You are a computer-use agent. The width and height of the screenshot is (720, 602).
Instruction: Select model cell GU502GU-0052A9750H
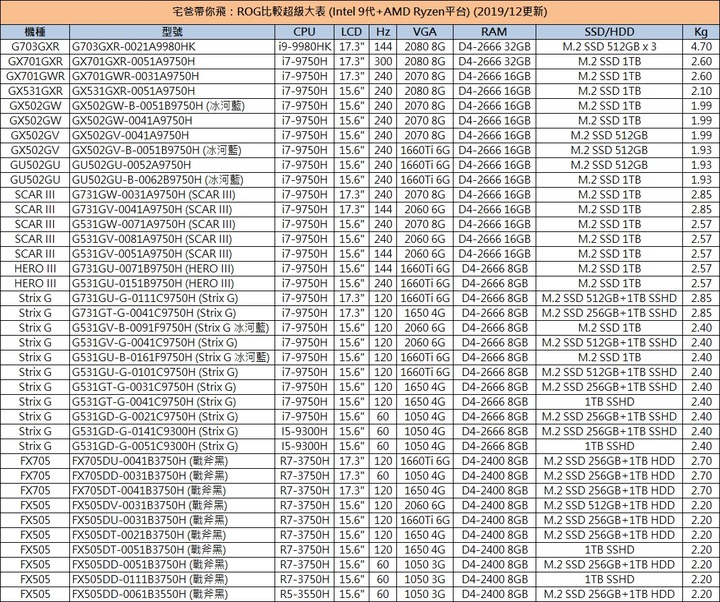coord(172,165)
